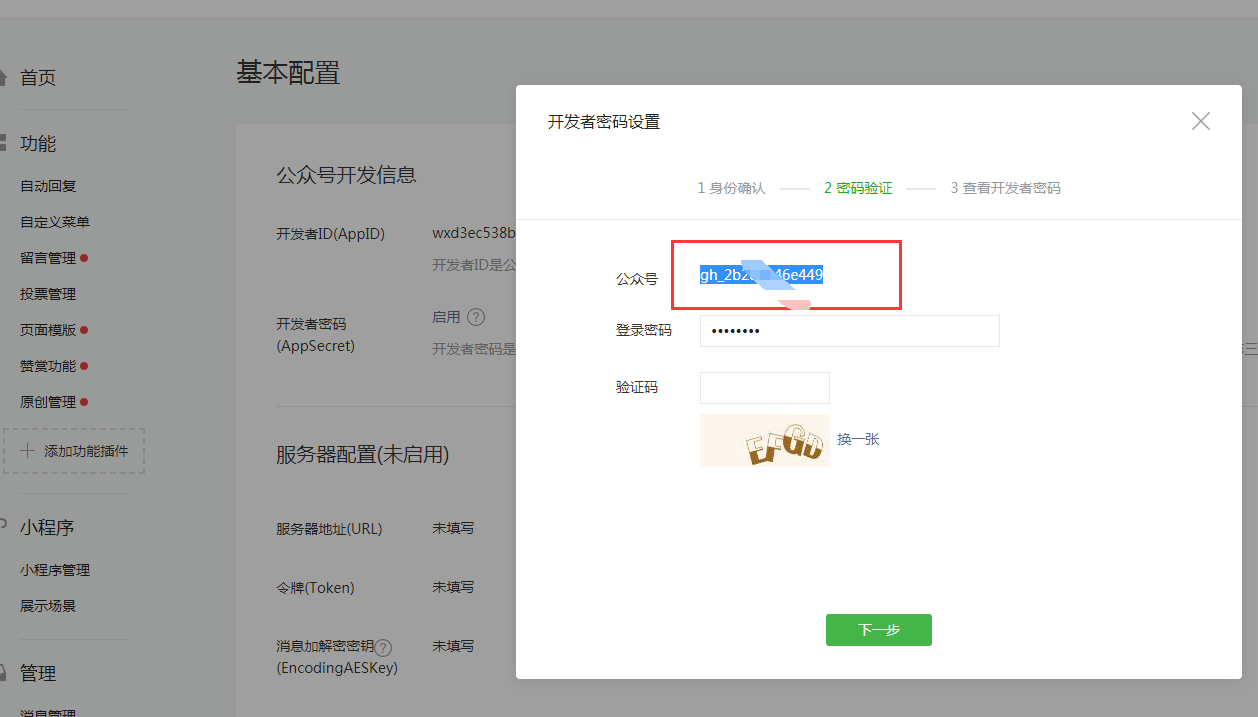Click the captcha image showing distorted letters
Screen dimensions: 1258x717
click(x=764, y=440)
